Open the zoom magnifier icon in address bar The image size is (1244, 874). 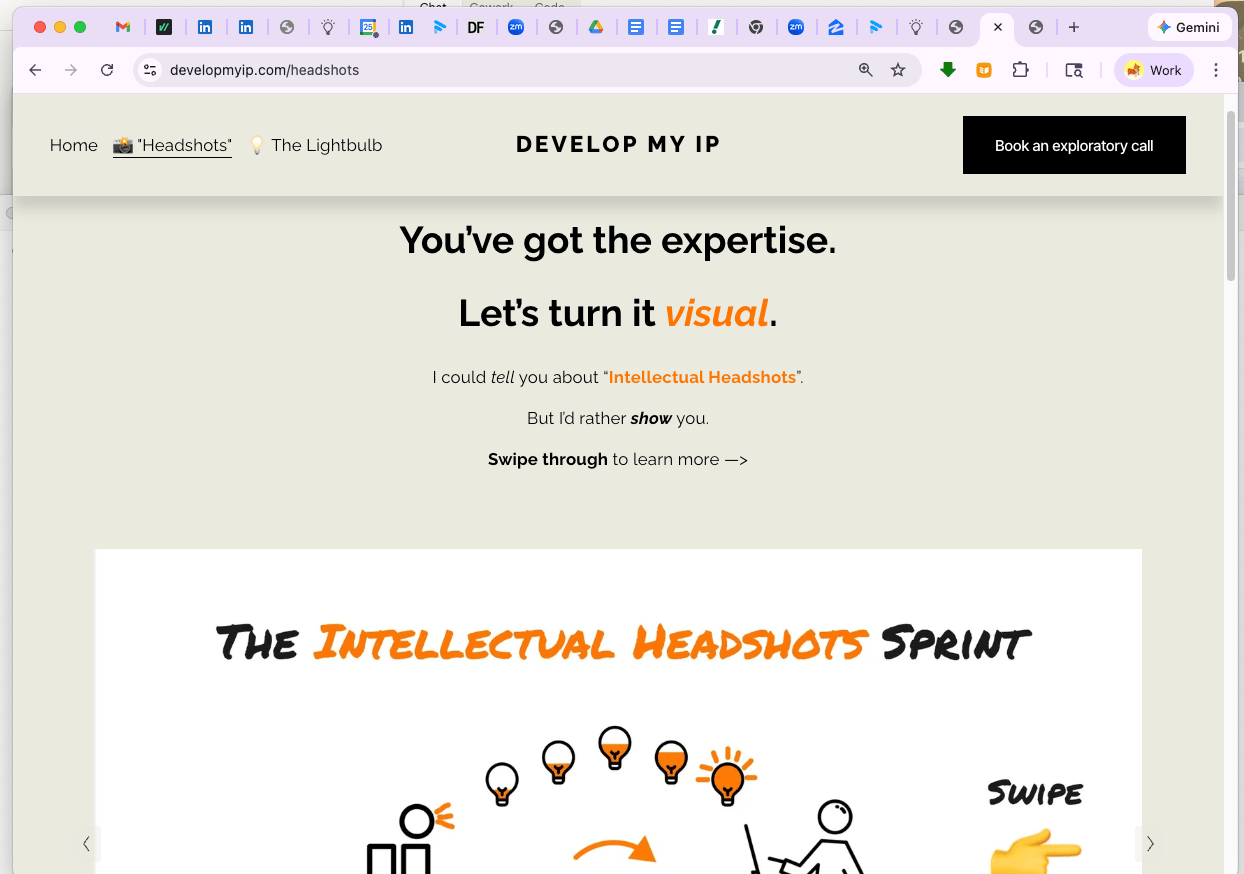(x=866, y=70)
